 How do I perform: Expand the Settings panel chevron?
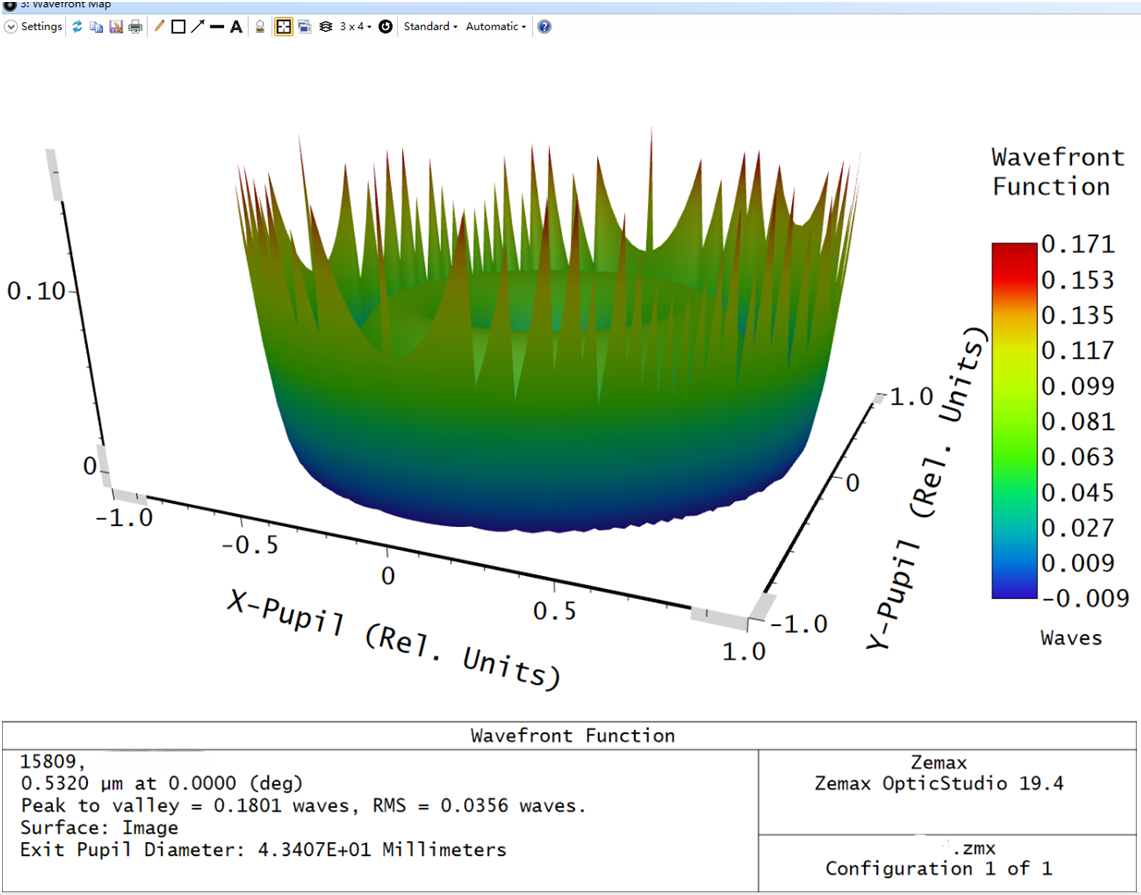[x=10, y=27]
